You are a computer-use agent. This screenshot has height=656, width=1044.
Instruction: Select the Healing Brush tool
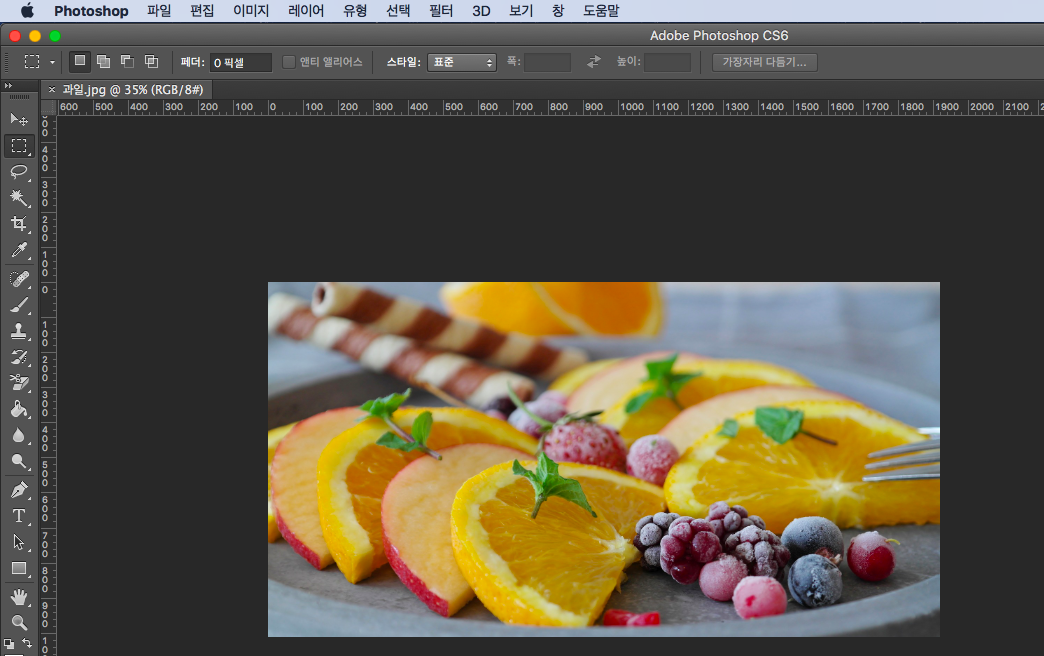(19, 278)
